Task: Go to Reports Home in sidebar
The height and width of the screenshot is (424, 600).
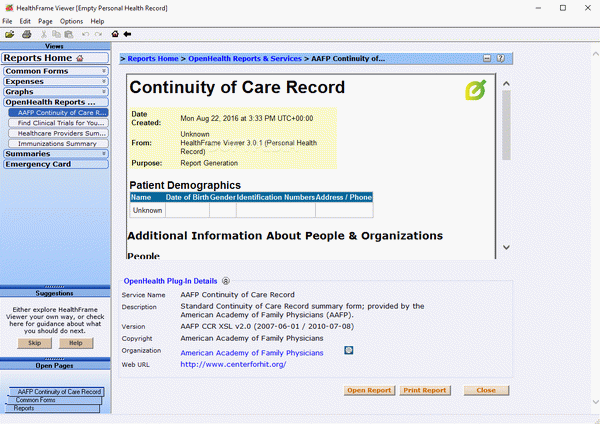Action: 55,58
